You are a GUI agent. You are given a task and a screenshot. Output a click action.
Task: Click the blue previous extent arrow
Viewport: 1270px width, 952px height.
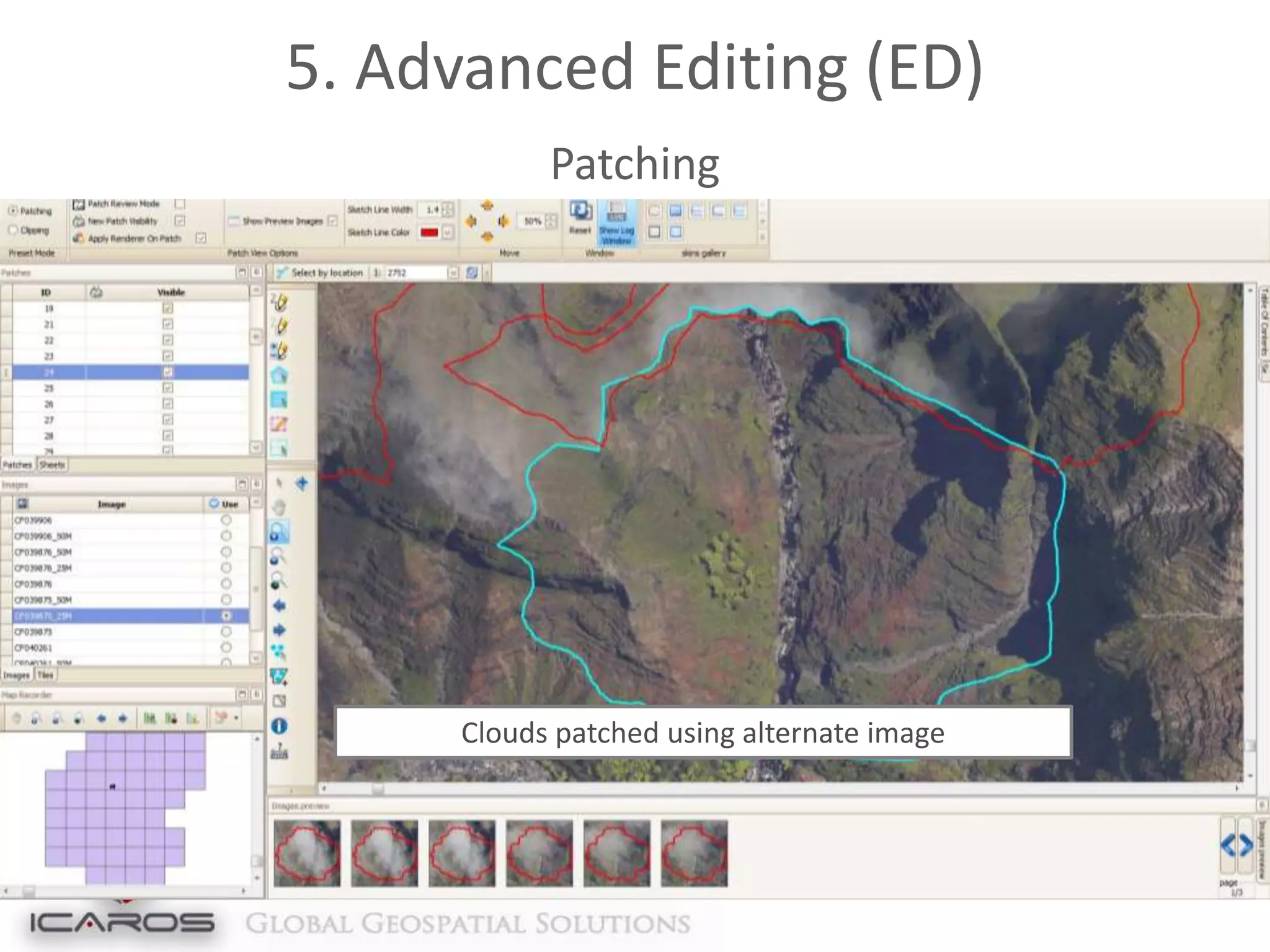click(279, 606)
